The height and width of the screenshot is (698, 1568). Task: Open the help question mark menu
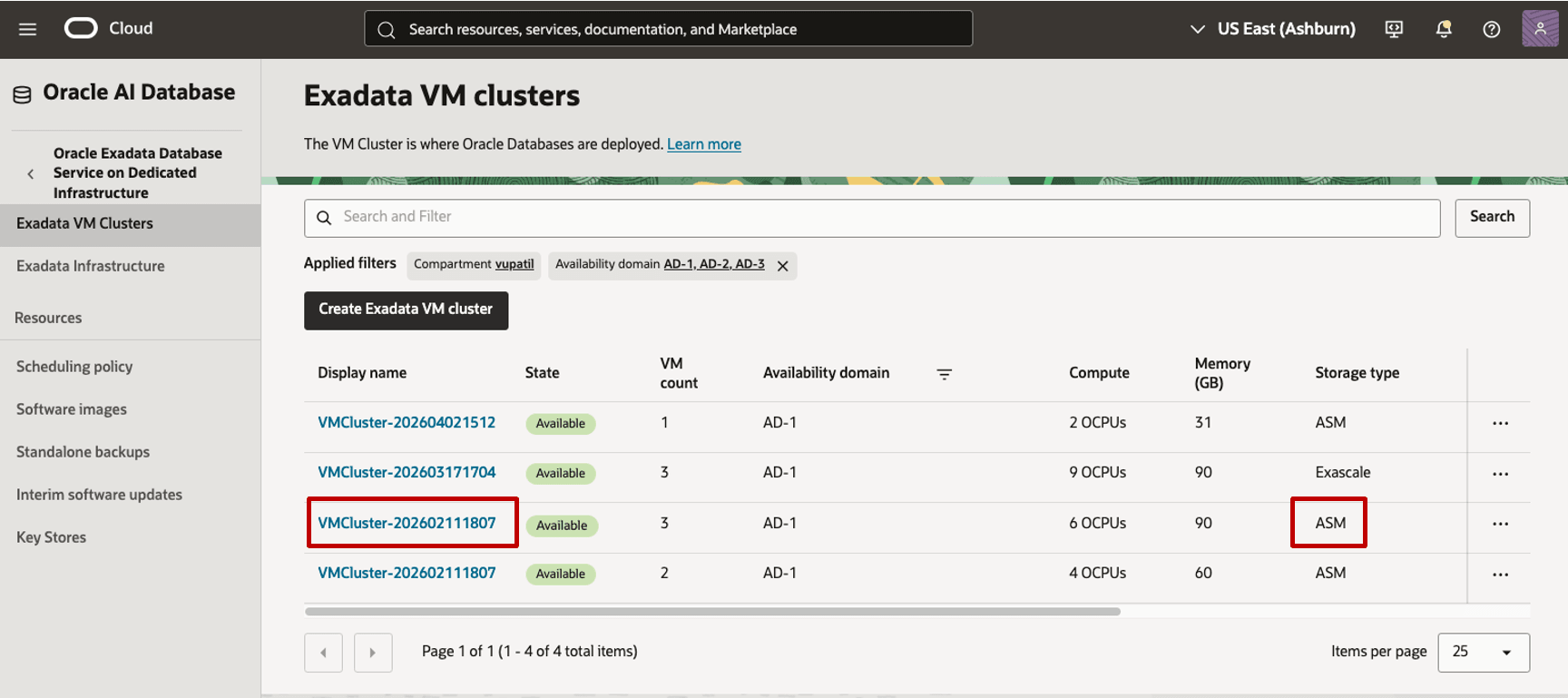[1491, 29]
